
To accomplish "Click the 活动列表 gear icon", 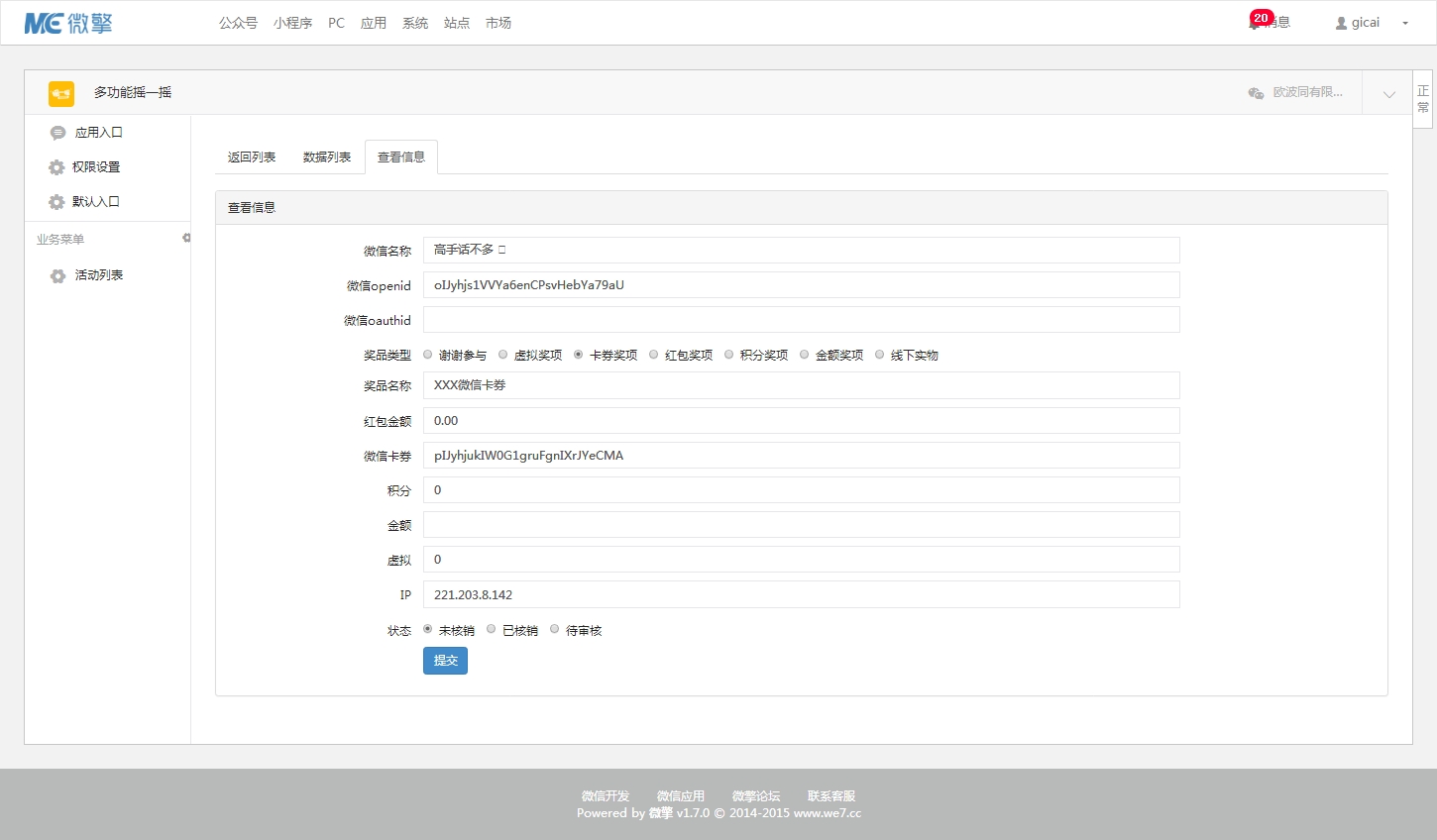I will pos(57,276).
